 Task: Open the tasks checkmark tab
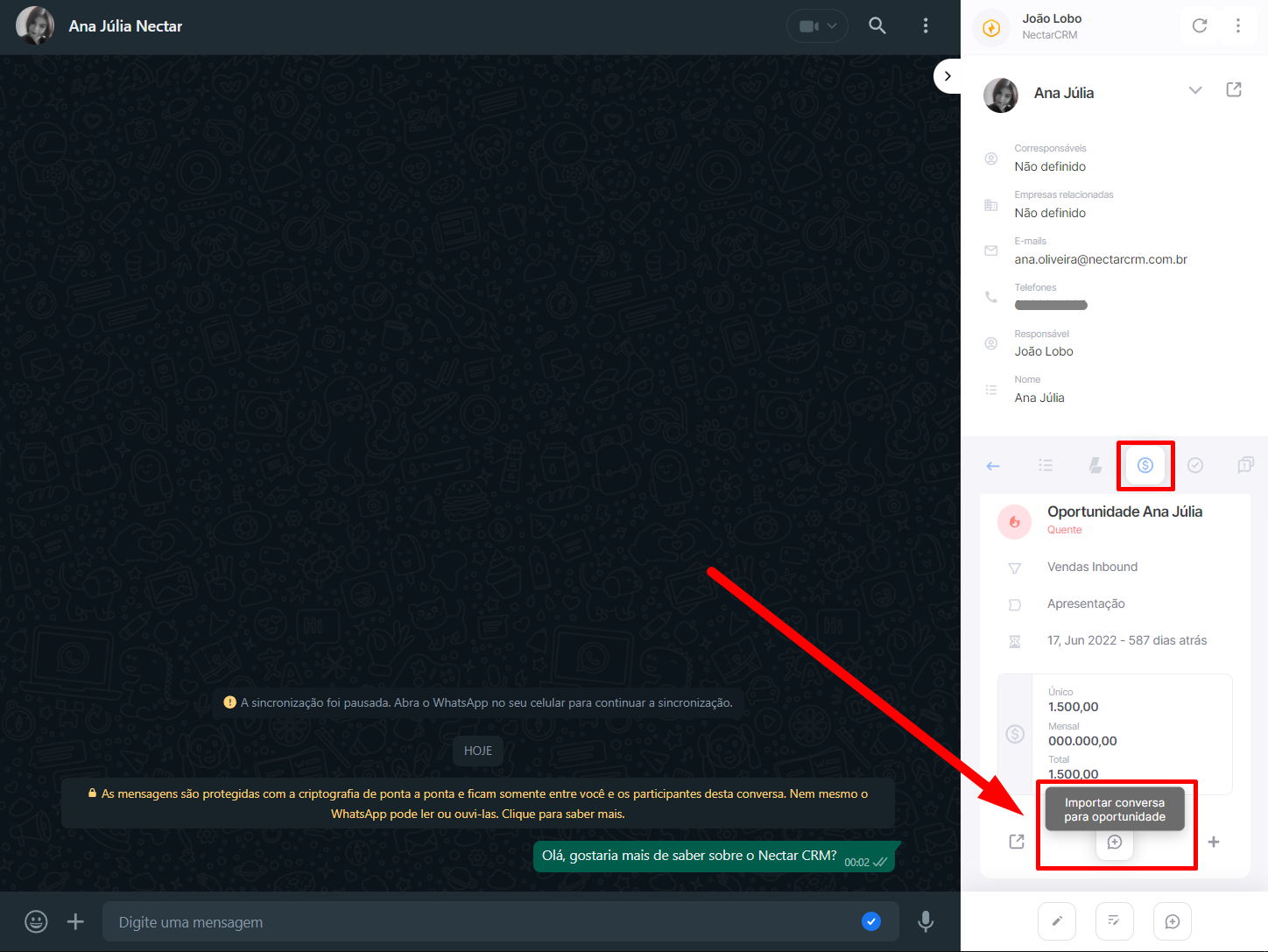click(x=1195, y=466)
